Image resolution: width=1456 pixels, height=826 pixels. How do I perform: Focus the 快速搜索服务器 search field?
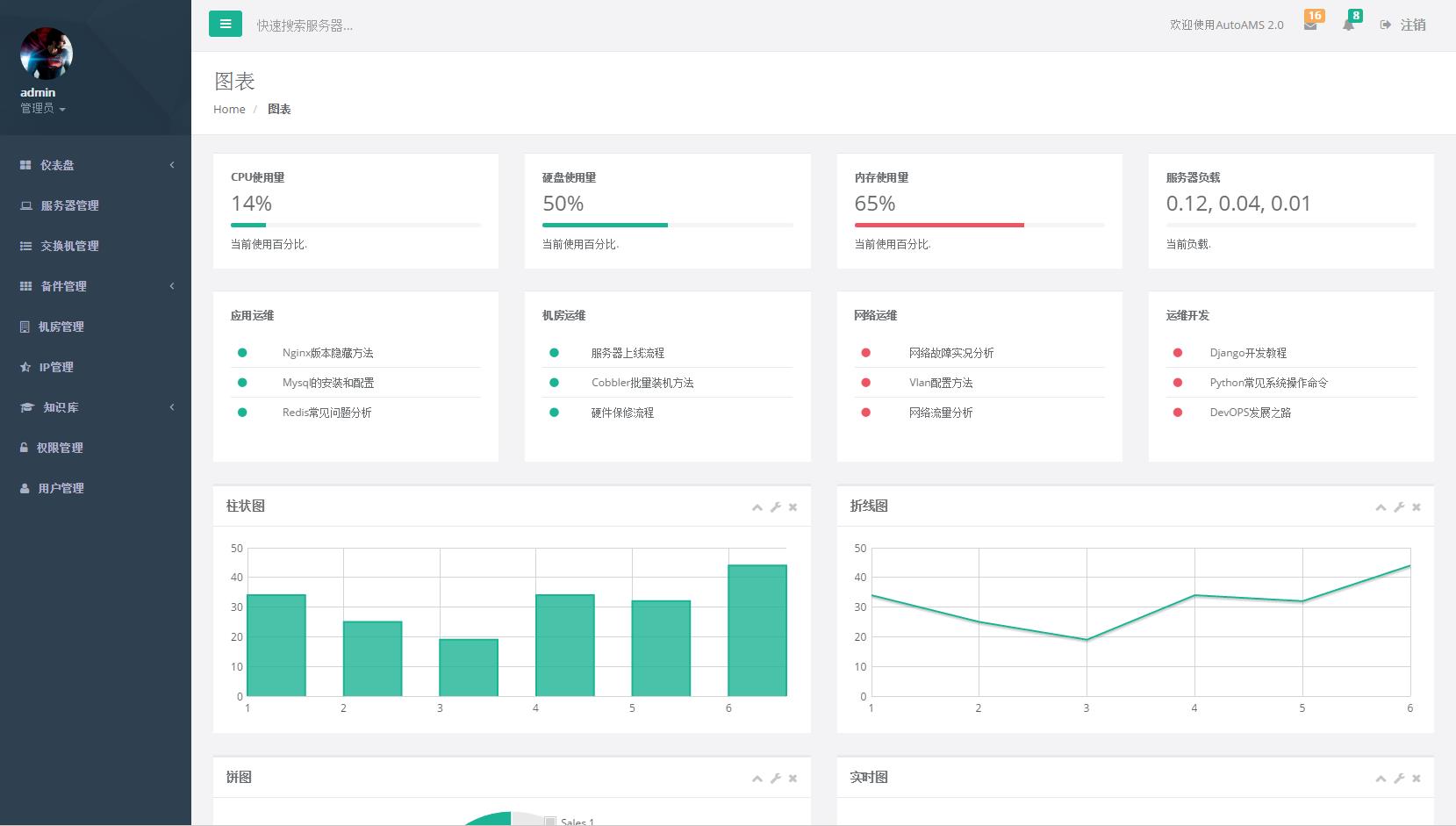pyautogui.click(x=305, y=25)
